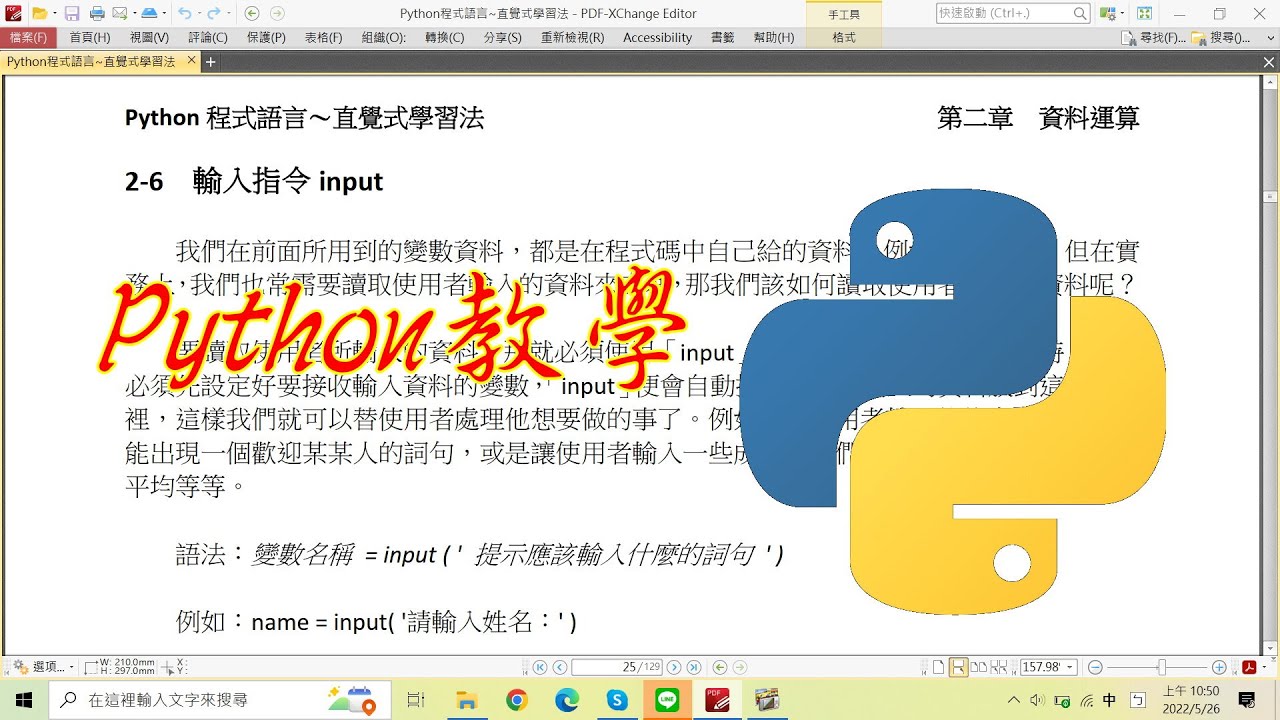The height and width of the screenshot is (720, 1280).
Task: Click the Redo arrow icon
Action: 215,14
